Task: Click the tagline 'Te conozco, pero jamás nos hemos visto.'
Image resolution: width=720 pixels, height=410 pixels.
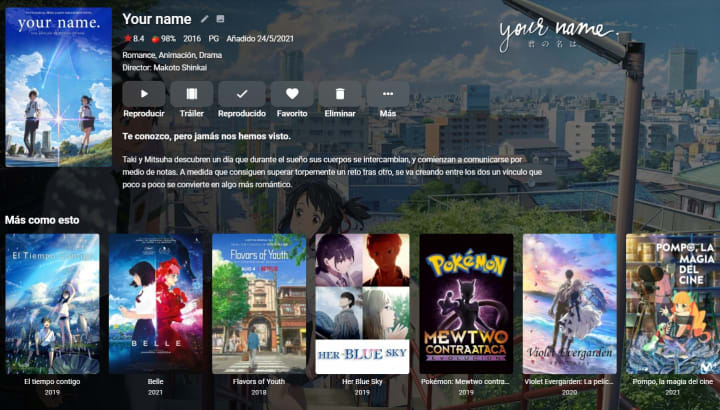Action: pyautogui.click(x=207, y=136)
